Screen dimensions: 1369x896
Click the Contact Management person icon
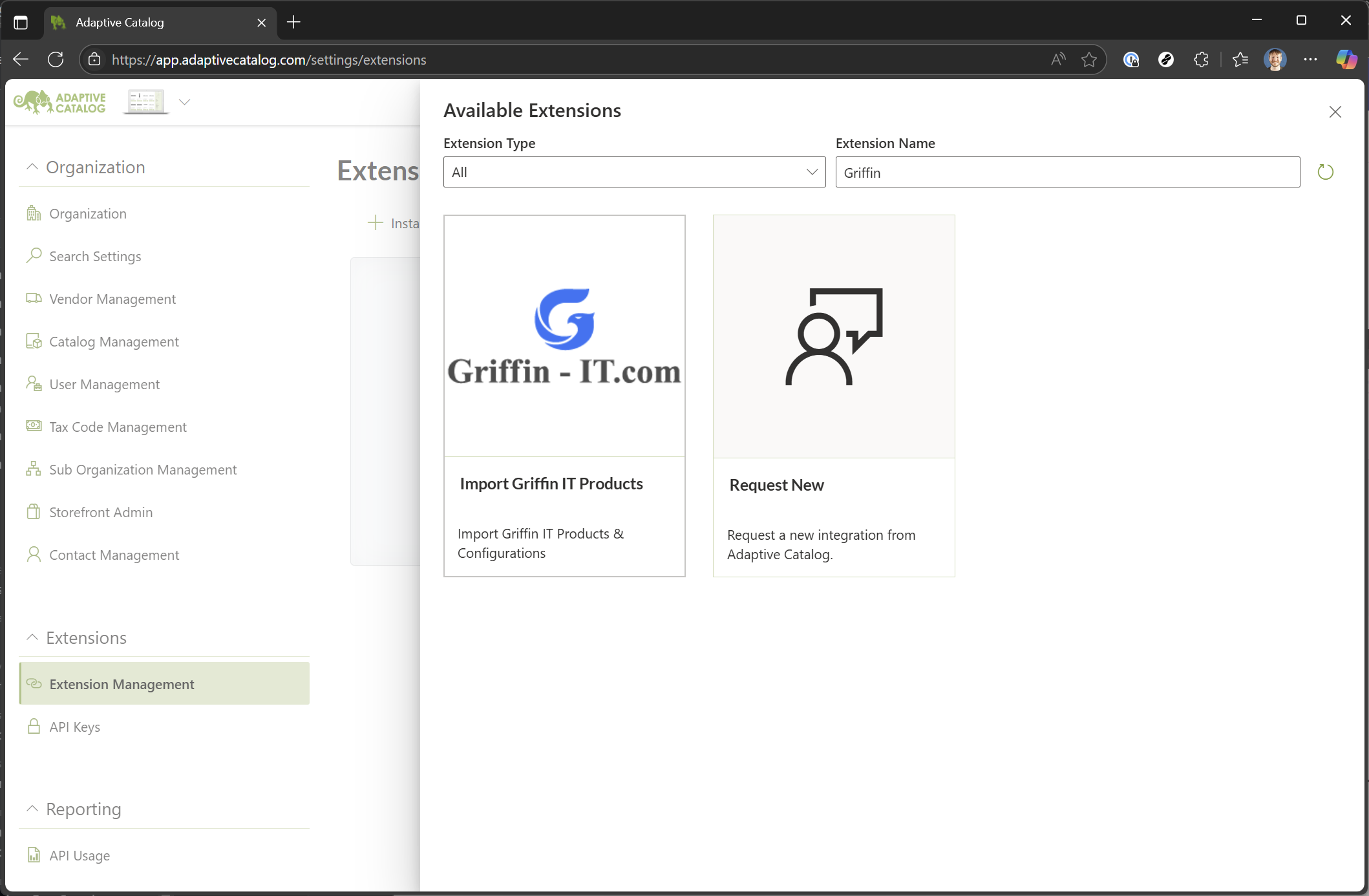tap(34, 555)
